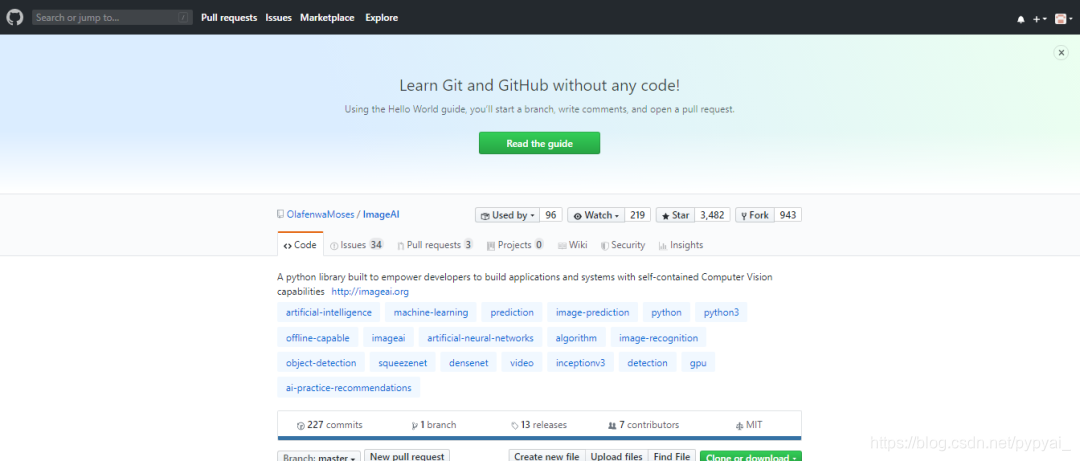The height and width of the screenshot is (461, 1080).
Task: Open Issues in top navigation bar
Action: 279,18
